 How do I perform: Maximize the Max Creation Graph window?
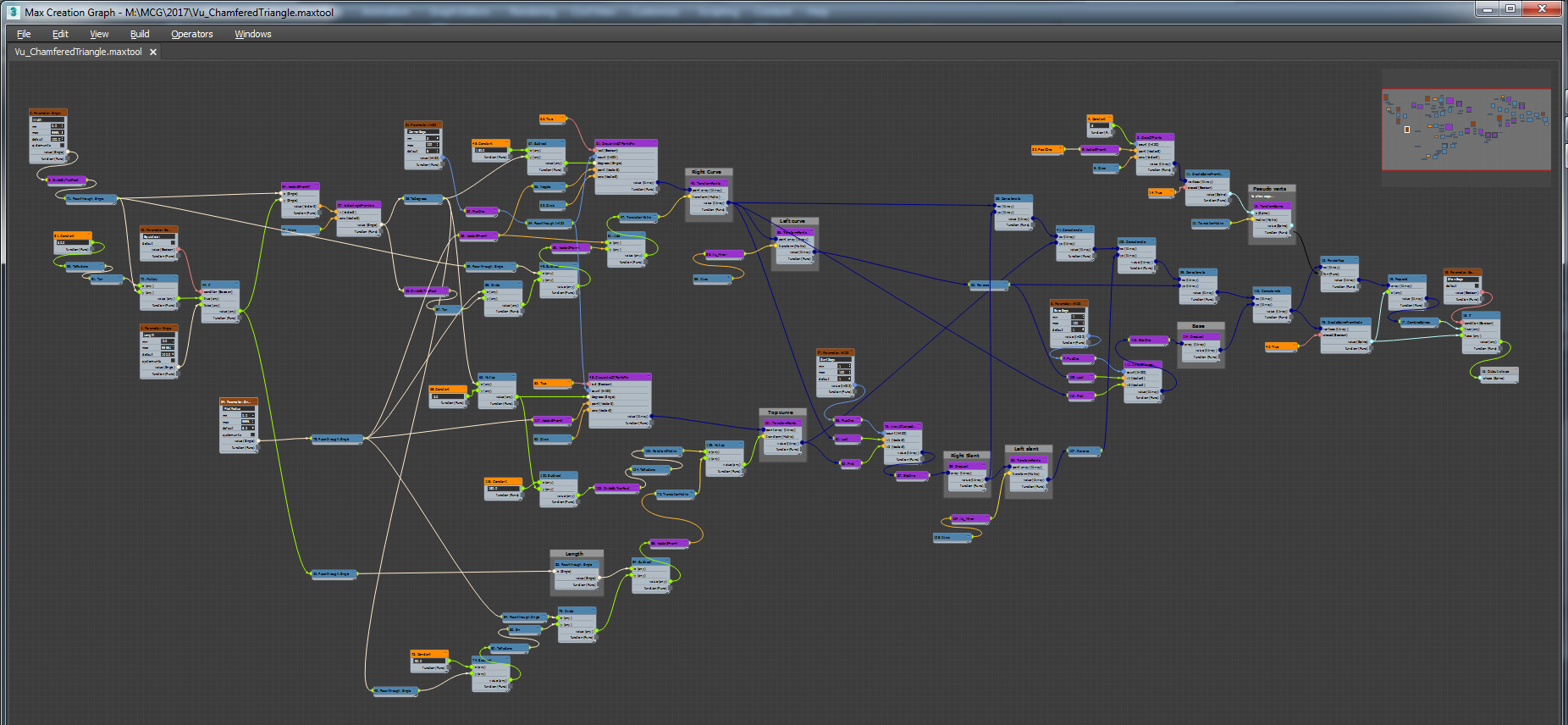[1510, 8]
